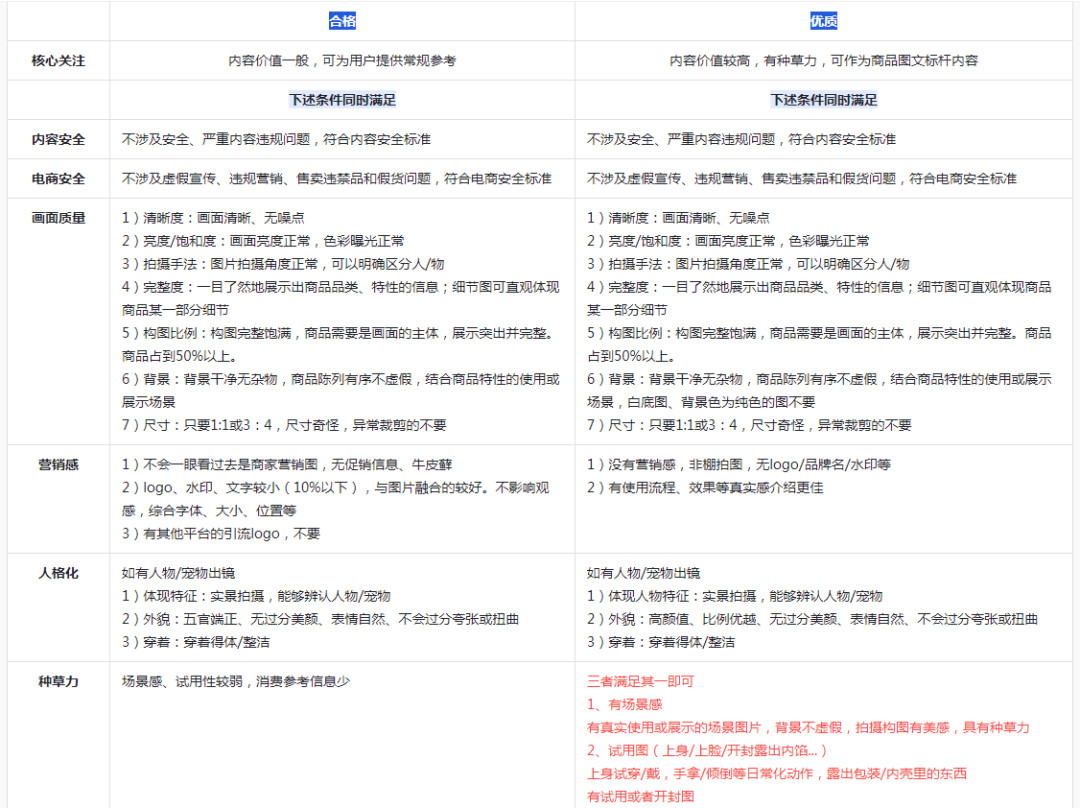
Task: Click the 电商安全 row label
Action: tap(55, 179)
